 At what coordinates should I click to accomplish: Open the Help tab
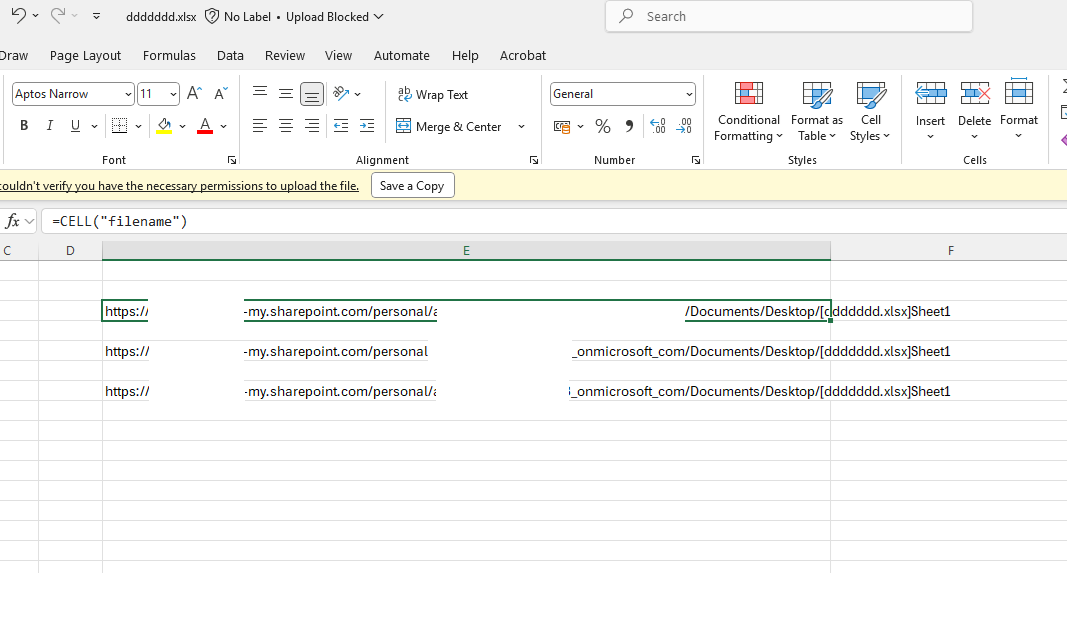[465, 55]
